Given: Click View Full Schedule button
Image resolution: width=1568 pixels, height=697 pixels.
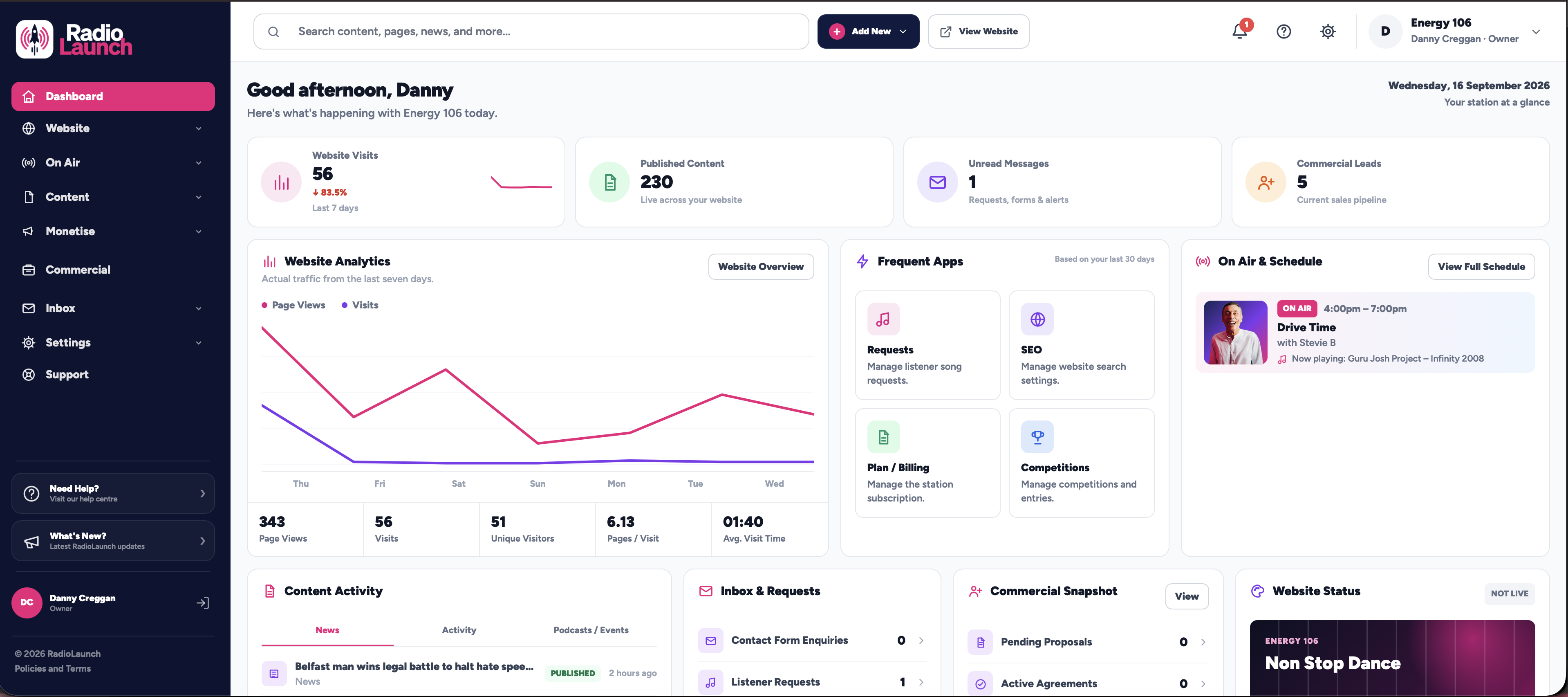Looking at the screenshot, I should (x=1481, y=267).
